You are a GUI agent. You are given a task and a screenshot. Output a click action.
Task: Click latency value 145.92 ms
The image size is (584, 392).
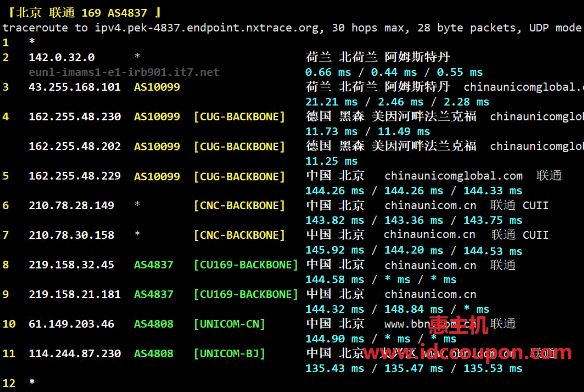(335, 250)
